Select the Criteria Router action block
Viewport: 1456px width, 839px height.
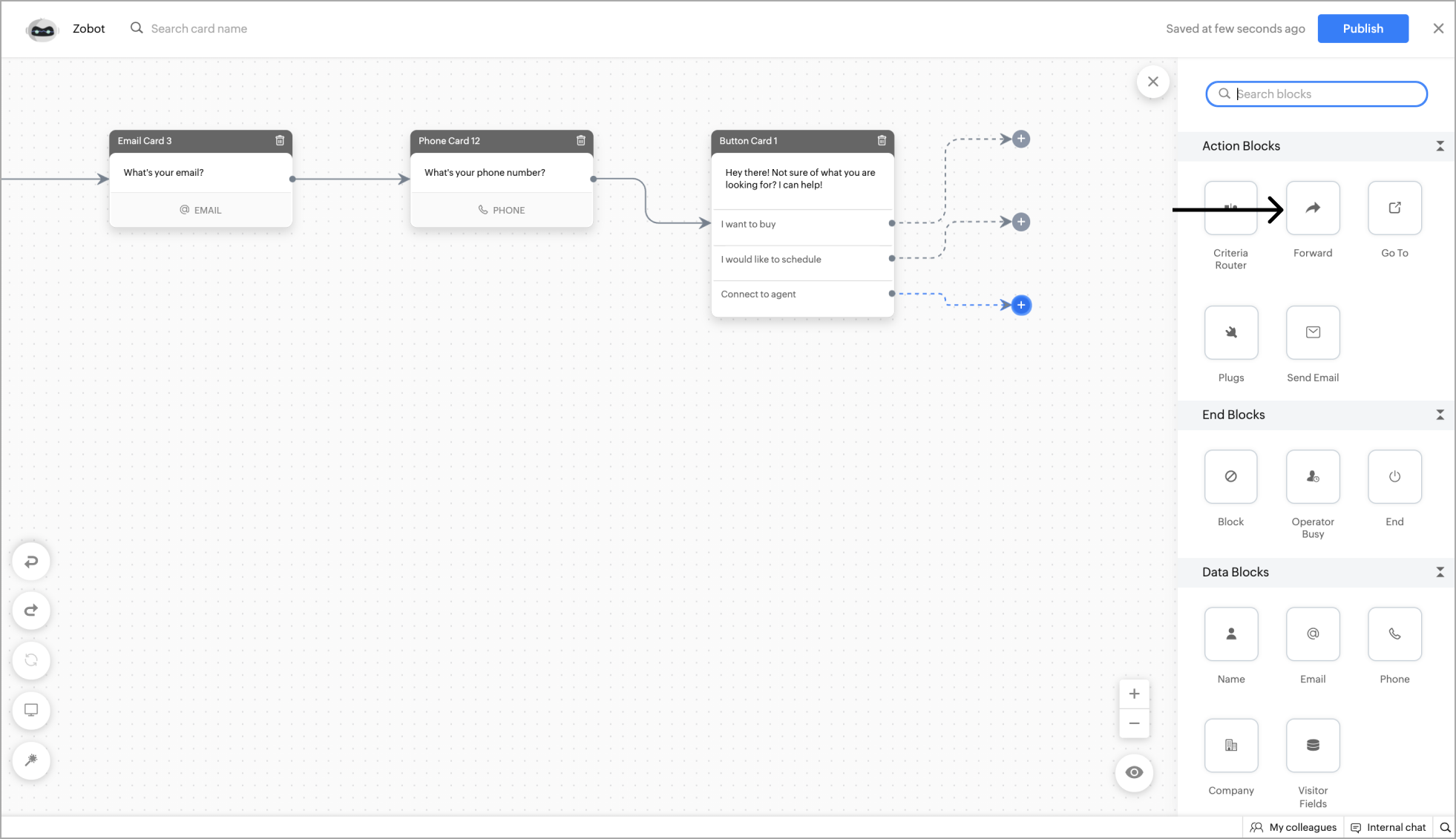(1230, 208)
